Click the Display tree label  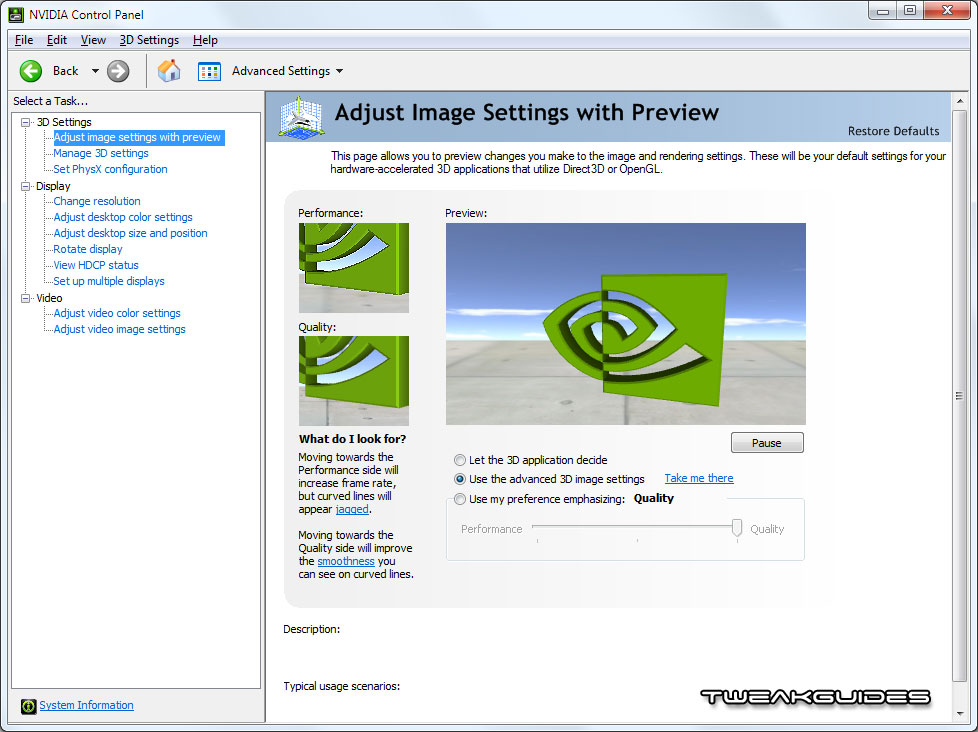[x=53, y=186]
